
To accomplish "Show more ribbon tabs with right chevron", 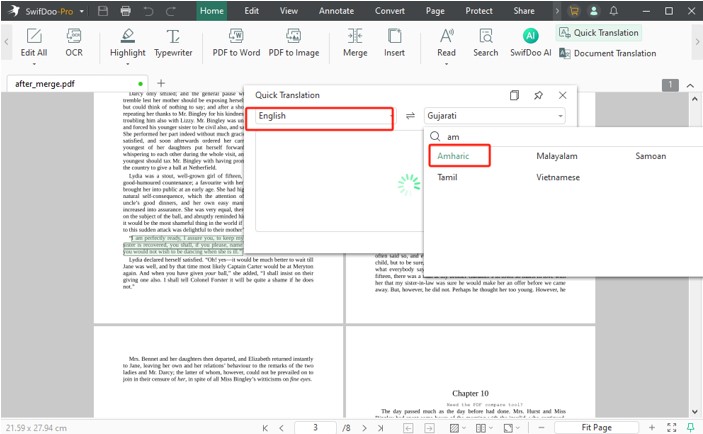I will pyautogui.click(x=557, y=11).
